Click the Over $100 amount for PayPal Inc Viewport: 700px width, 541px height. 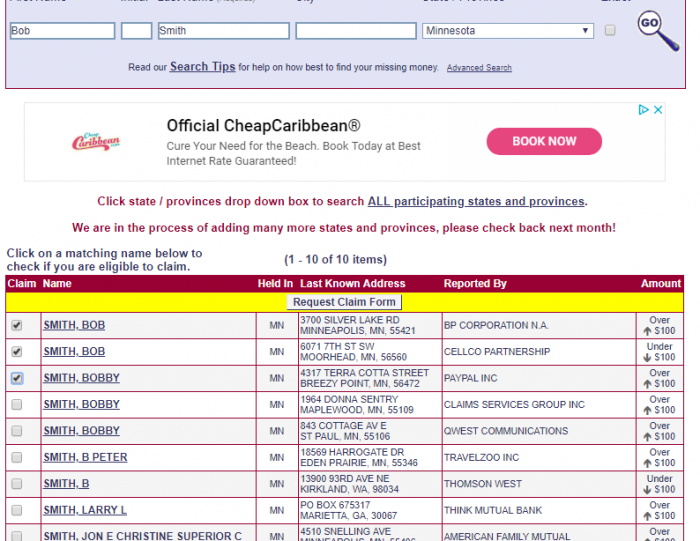click(659, 378)
